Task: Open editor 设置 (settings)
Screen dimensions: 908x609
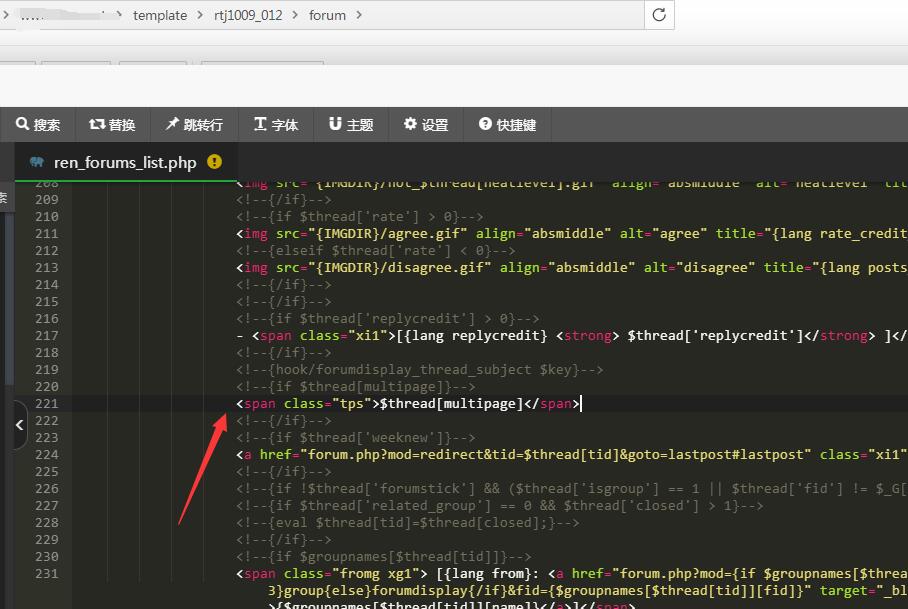Action: 426,125
